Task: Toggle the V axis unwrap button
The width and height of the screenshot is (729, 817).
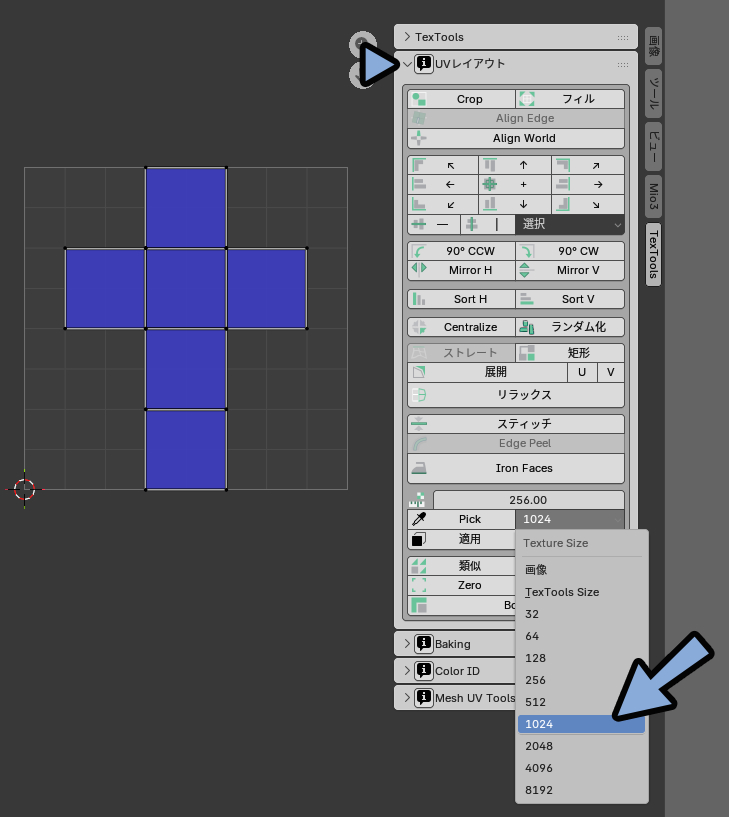Action: 610,372
